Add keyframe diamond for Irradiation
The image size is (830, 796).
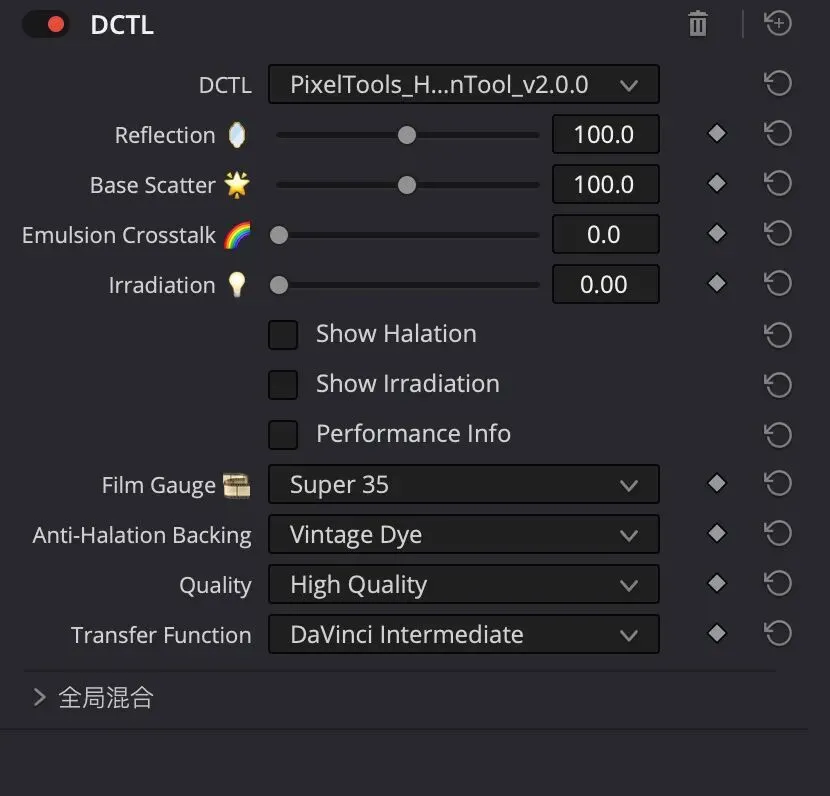(717, 283)
